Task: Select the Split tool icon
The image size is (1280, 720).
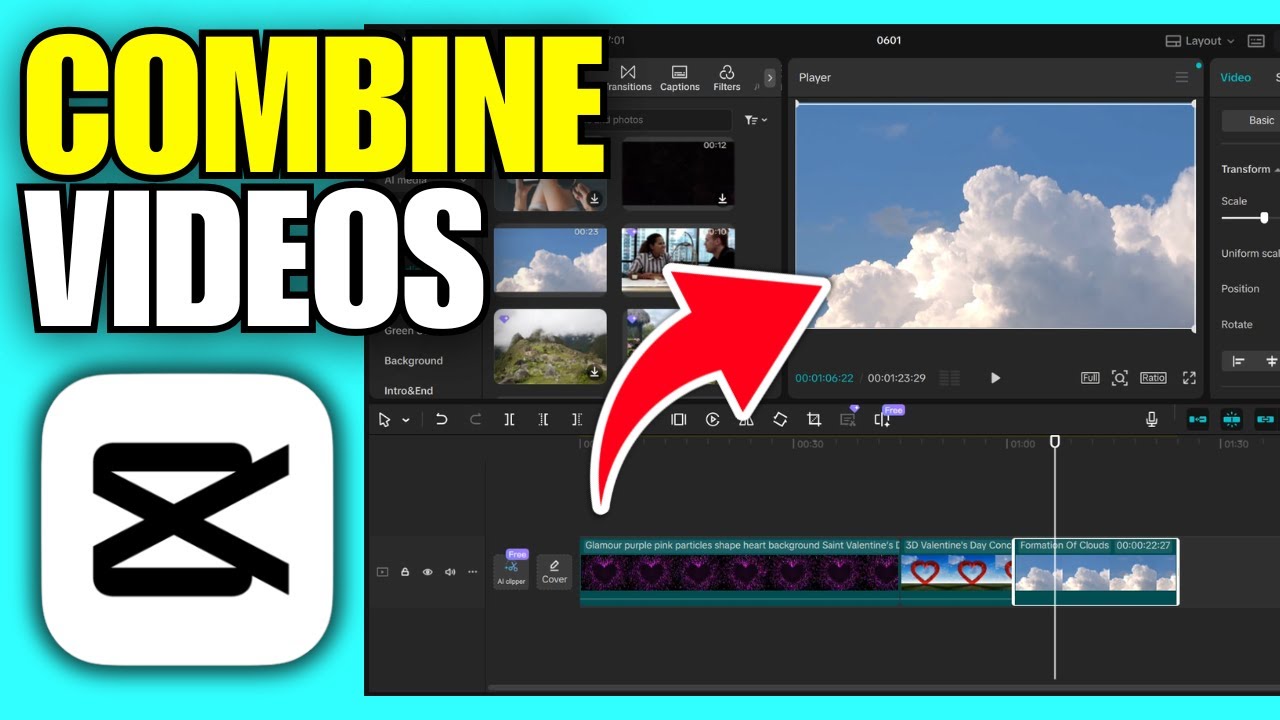Action: (x=509, y=420)
